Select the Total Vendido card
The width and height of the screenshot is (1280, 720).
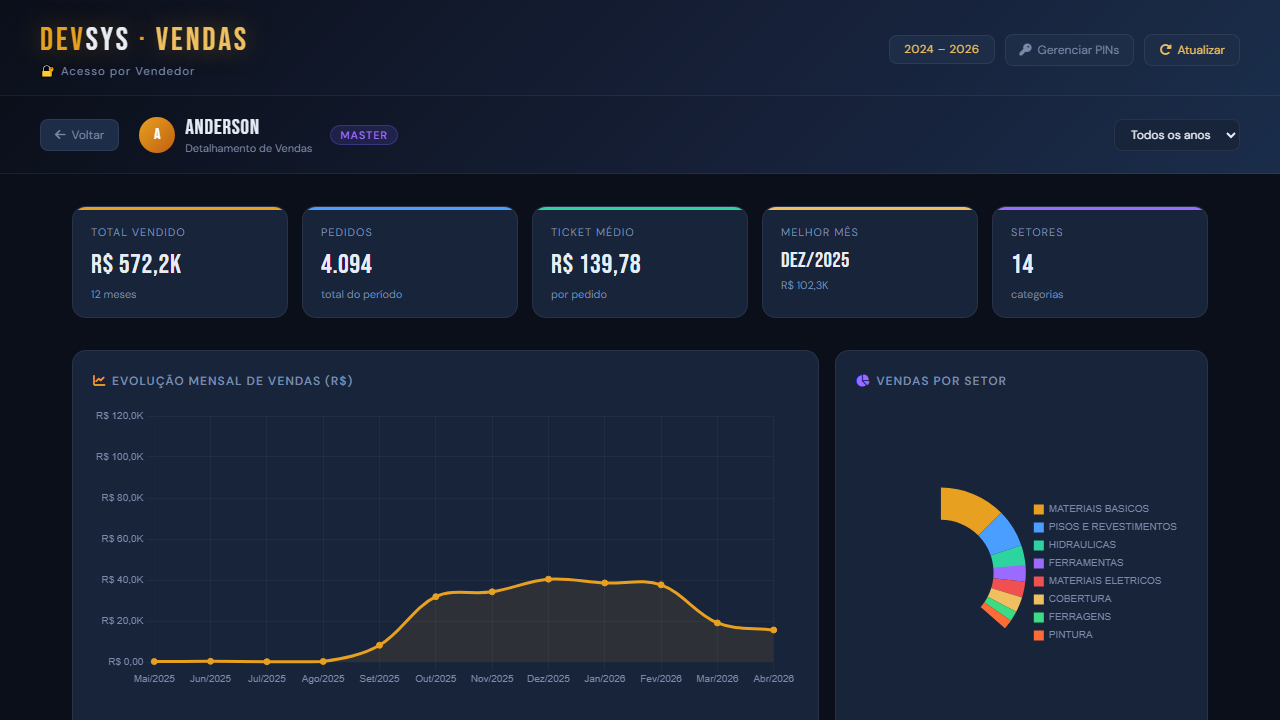pos(180,262)
